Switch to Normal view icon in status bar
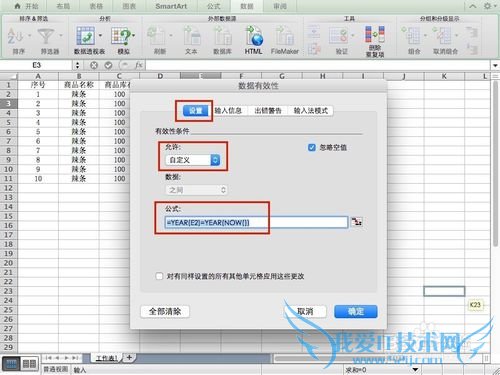 click(11, 364)
